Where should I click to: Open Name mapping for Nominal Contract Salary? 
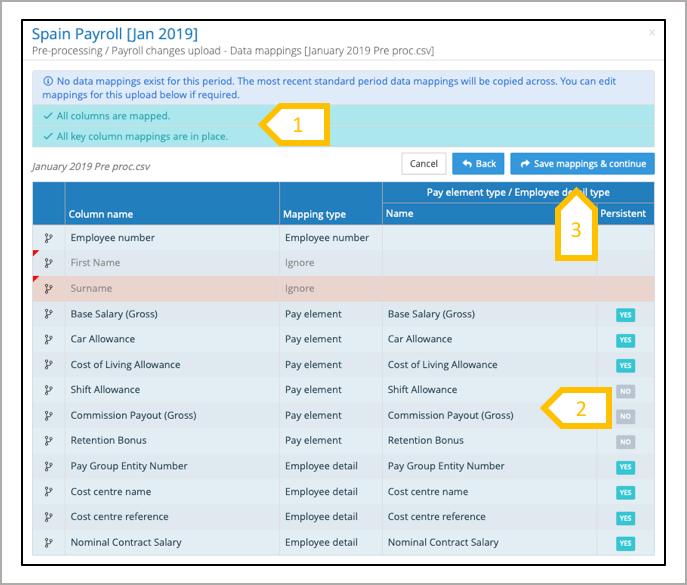click(443, 542)
